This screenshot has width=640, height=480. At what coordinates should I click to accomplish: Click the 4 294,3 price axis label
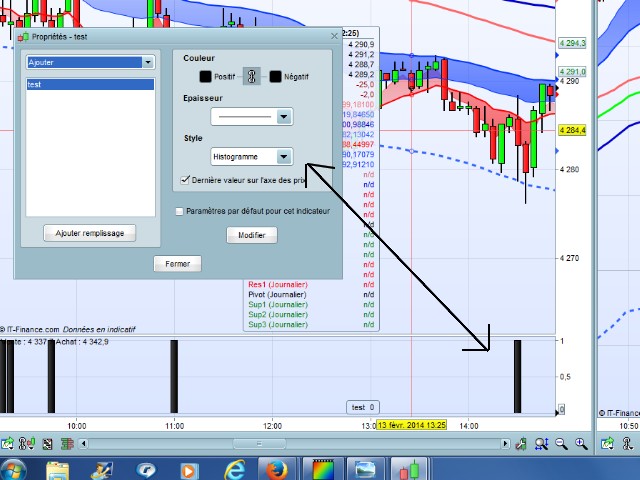coord(572,43)
